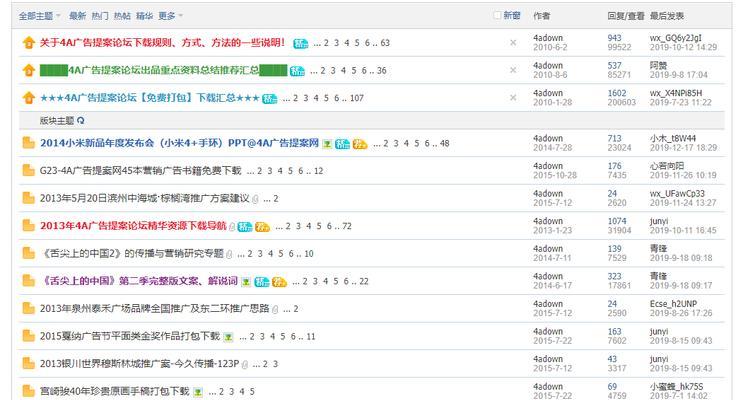Click pinned icon of 免费打包下载汇总 thread
Viewport: 743px width, 400px height.
[x=28, y=98]
